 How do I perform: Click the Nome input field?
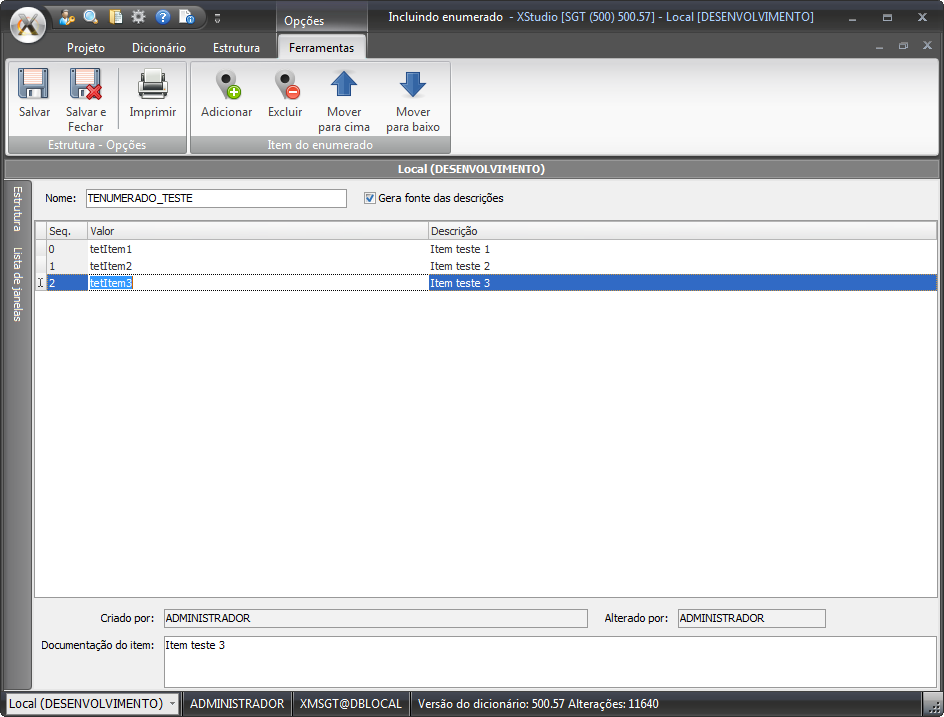point(216,198)
